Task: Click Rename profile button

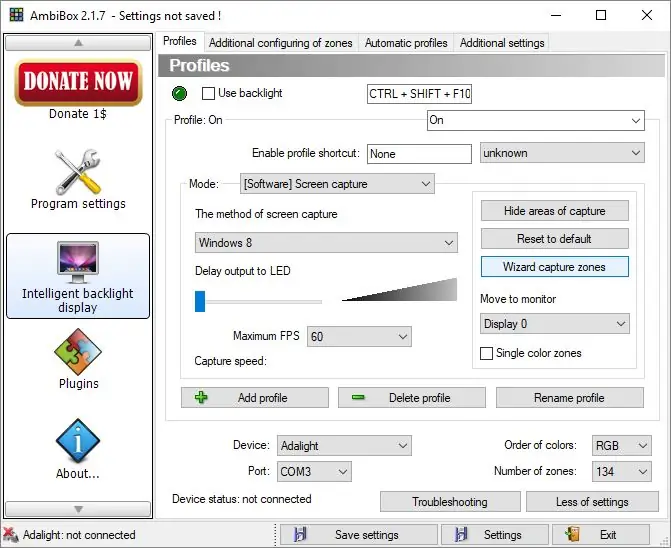Action: [570, 397]
